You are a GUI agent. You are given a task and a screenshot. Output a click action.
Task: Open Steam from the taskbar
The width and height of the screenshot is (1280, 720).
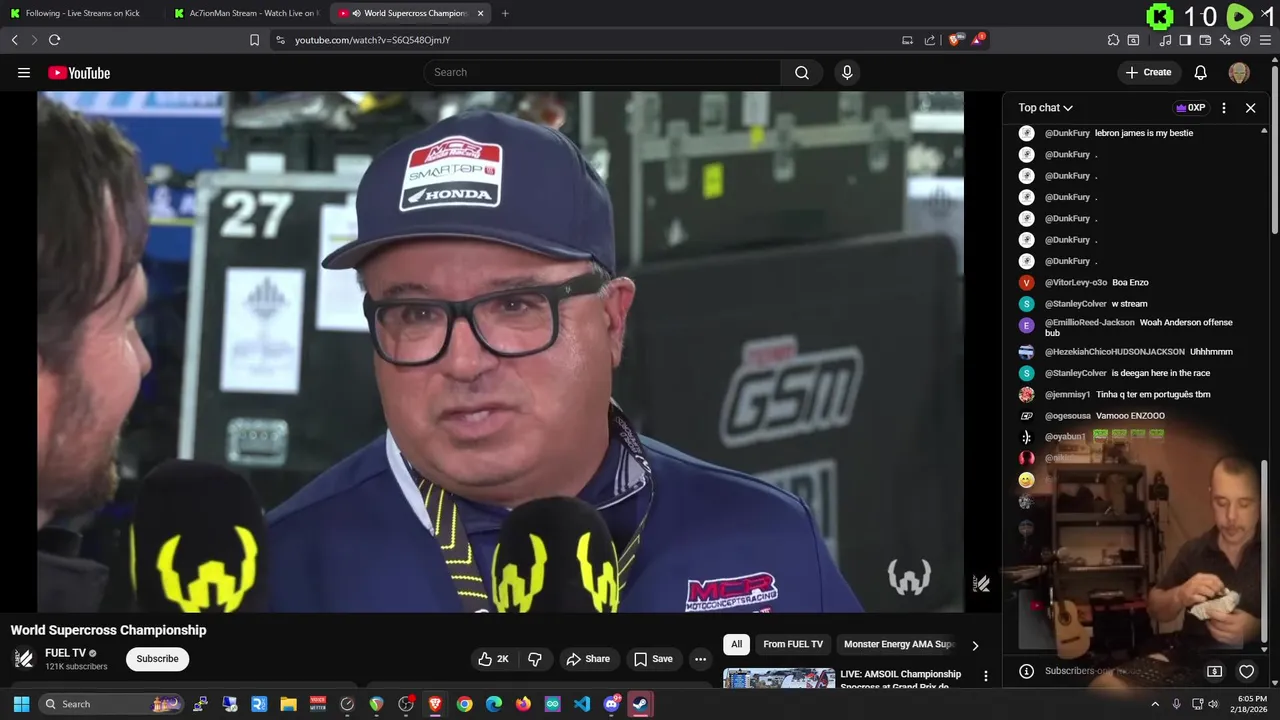tap(640, 704)
